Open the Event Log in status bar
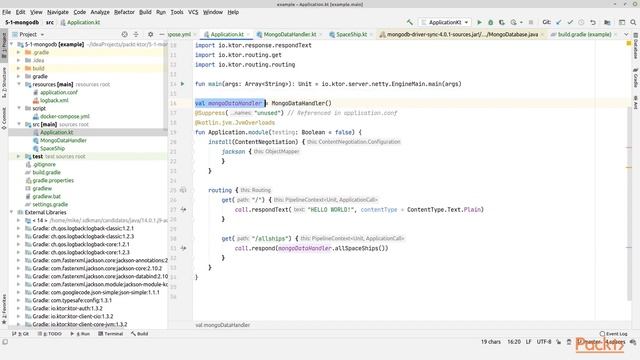The width and height of the screenshot is (640, 360). [x=613, y=334]
